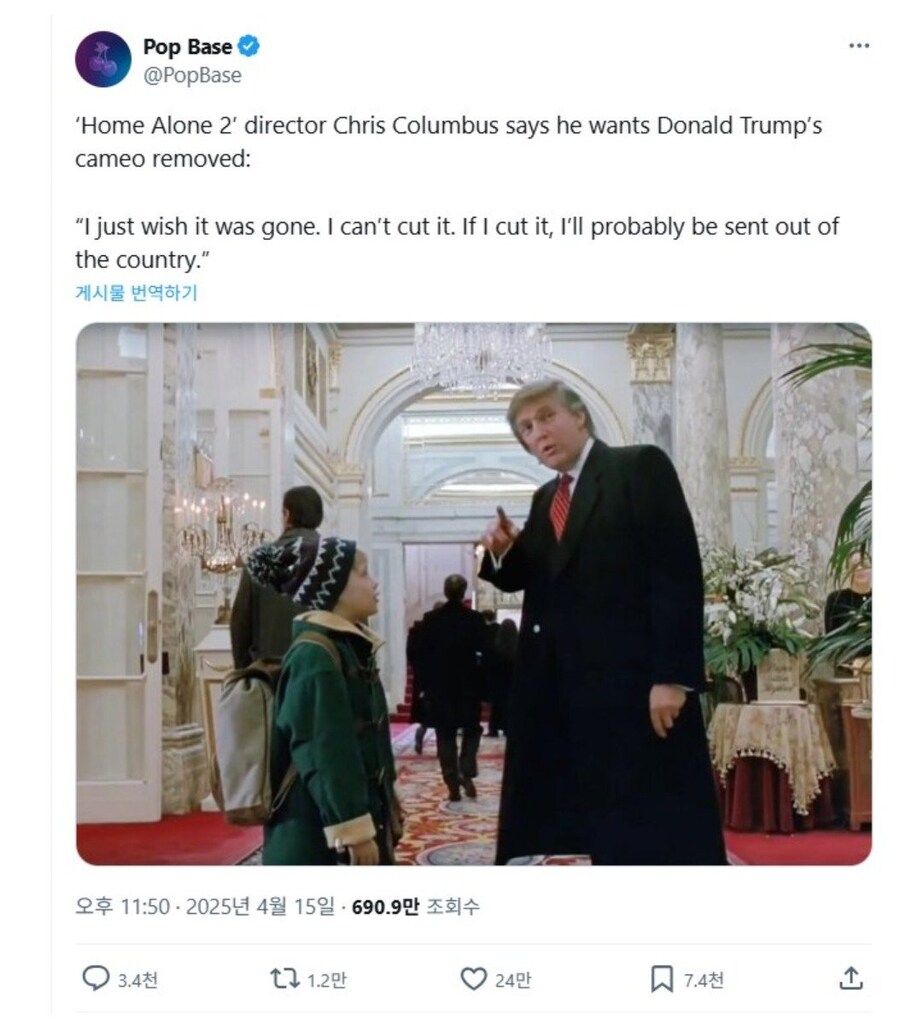This screenshot has width=900, height=1031.
Task: Click the reply speech bubble icon
Action: coord(96,978)
